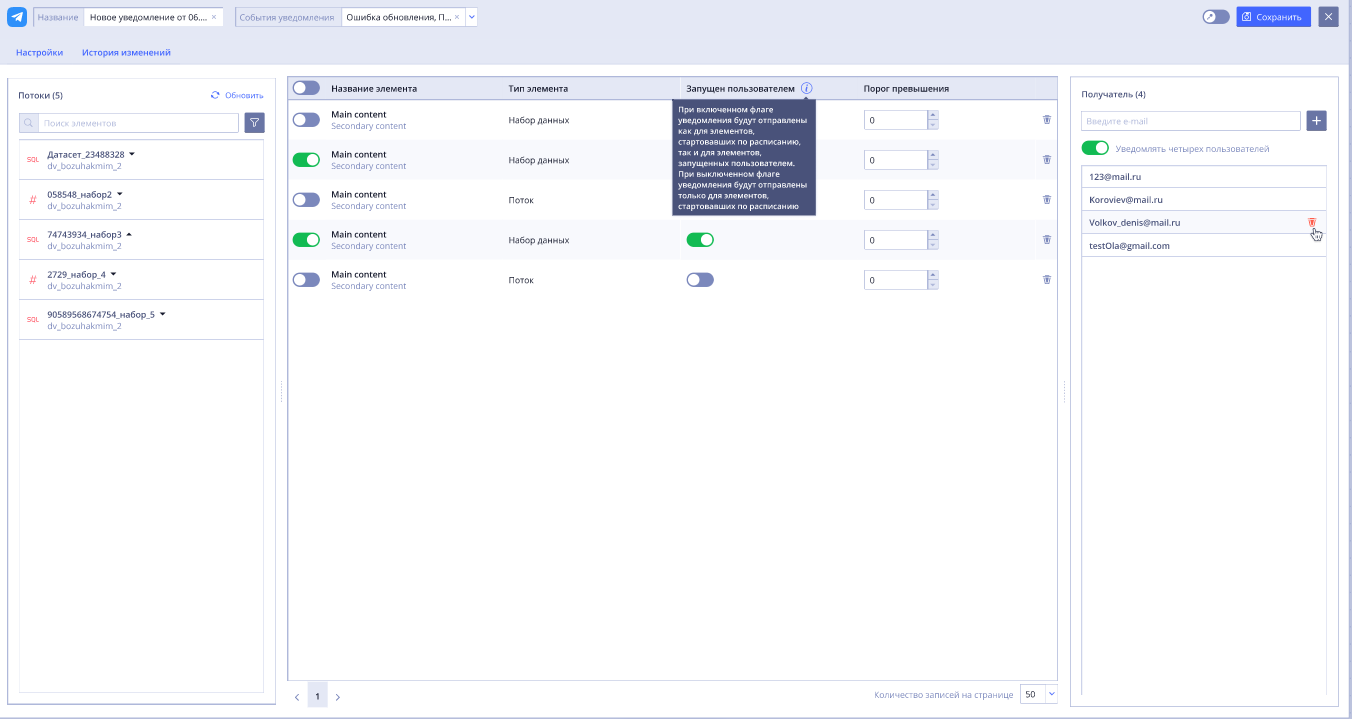
Task: Enable the third row Поток switch
Action: click(306, 200)
